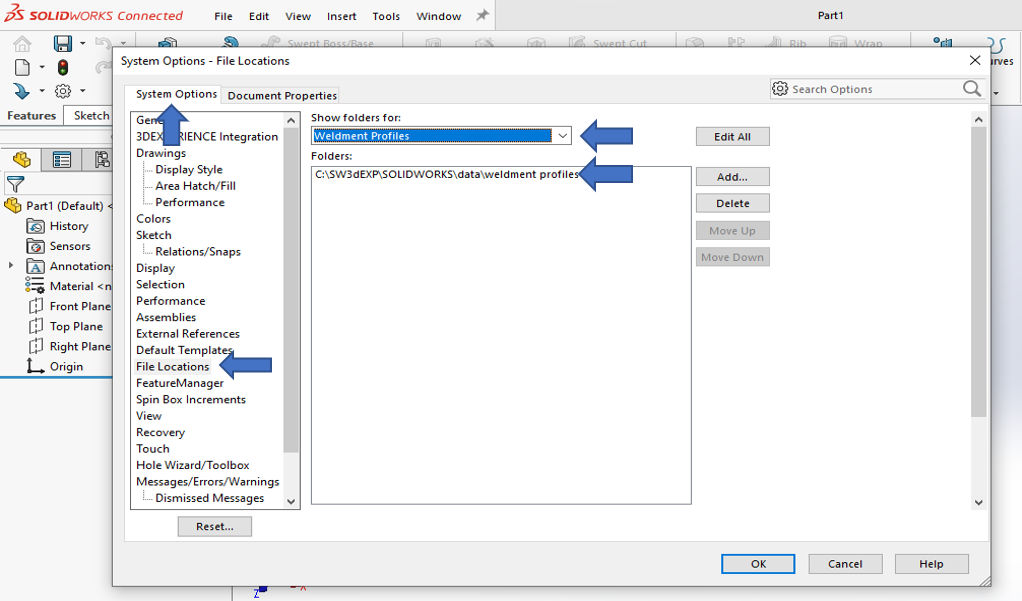Screen dimensions: 1022x601
Task: Click the New document icon
Action: (x=23, y=68)
